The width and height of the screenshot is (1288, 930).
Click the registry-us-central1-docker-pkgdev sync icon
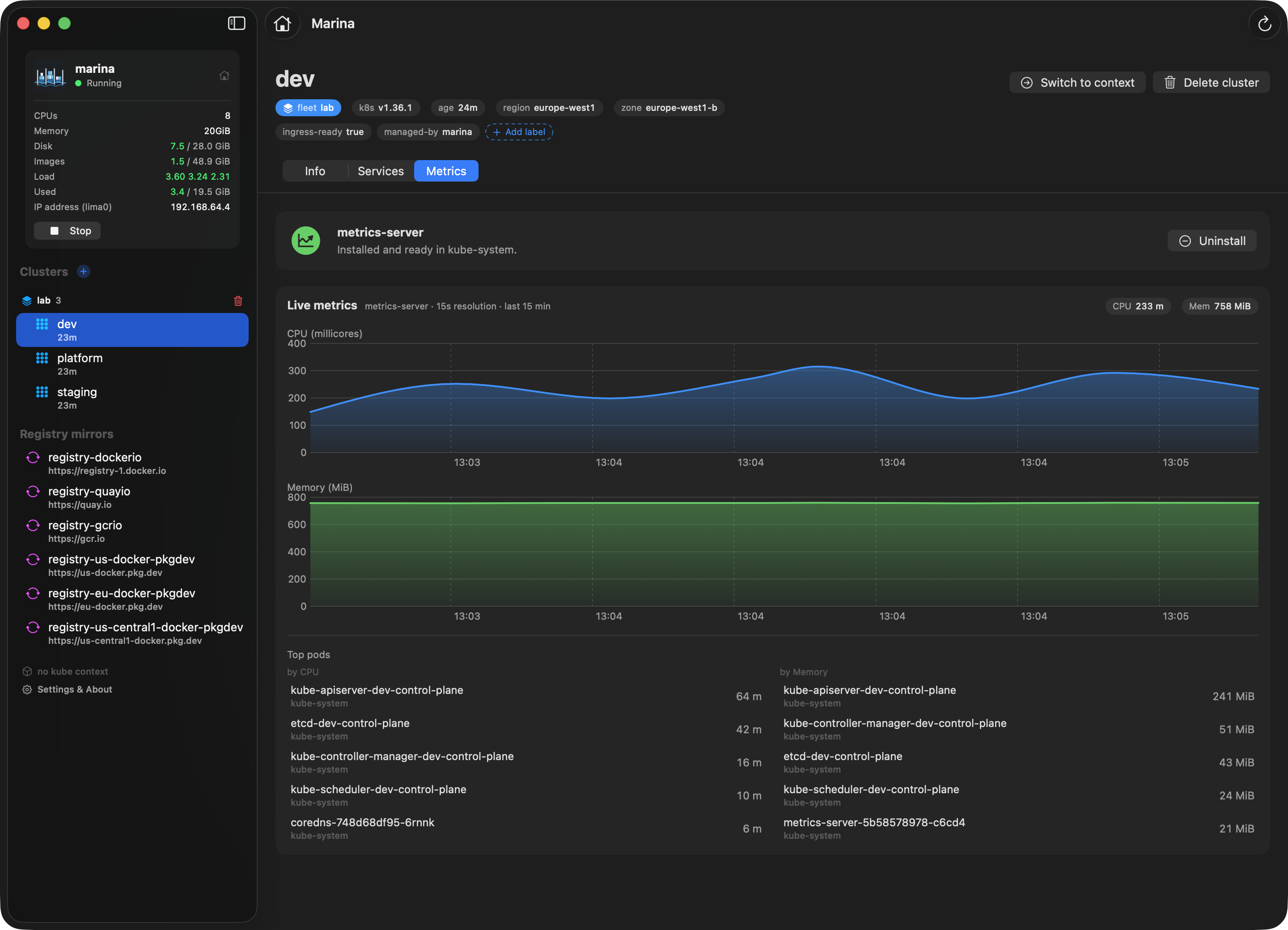[x=33, y=627]
